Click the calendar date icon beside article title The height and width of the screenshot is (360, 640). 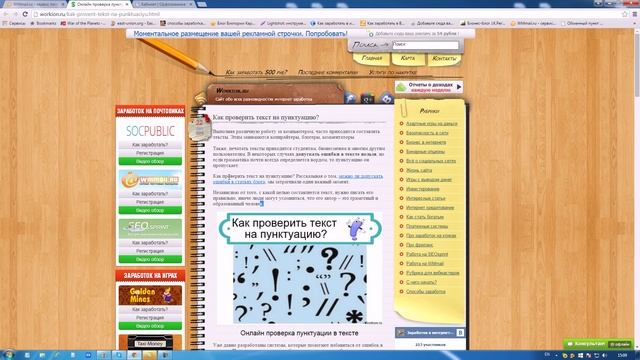(199, 128)
